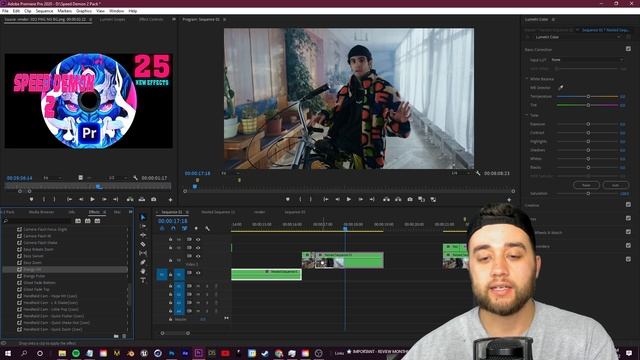Toggle Basic Correction checkbox

pyautogui.click(x=628, y=49)
